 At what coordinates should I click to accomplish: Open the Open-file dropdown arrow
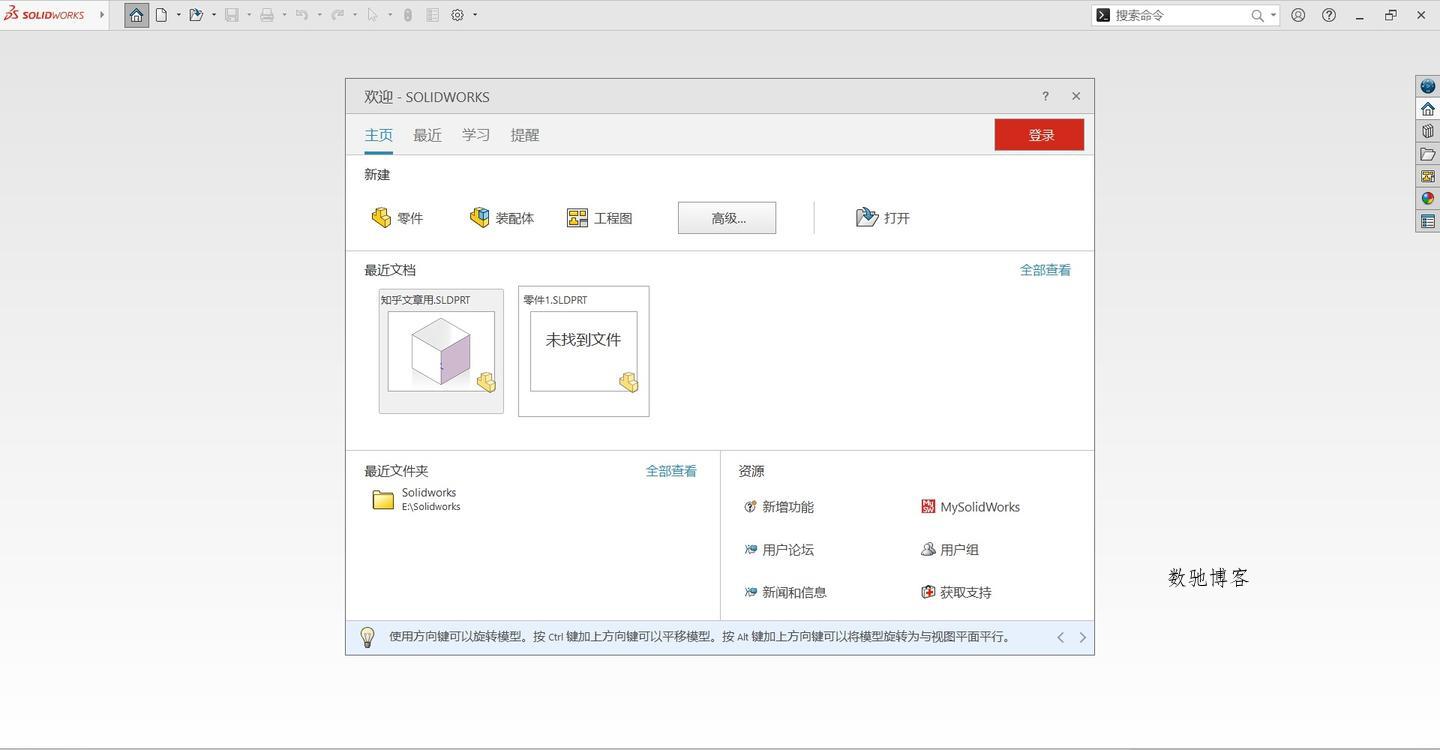coord(214,15)
